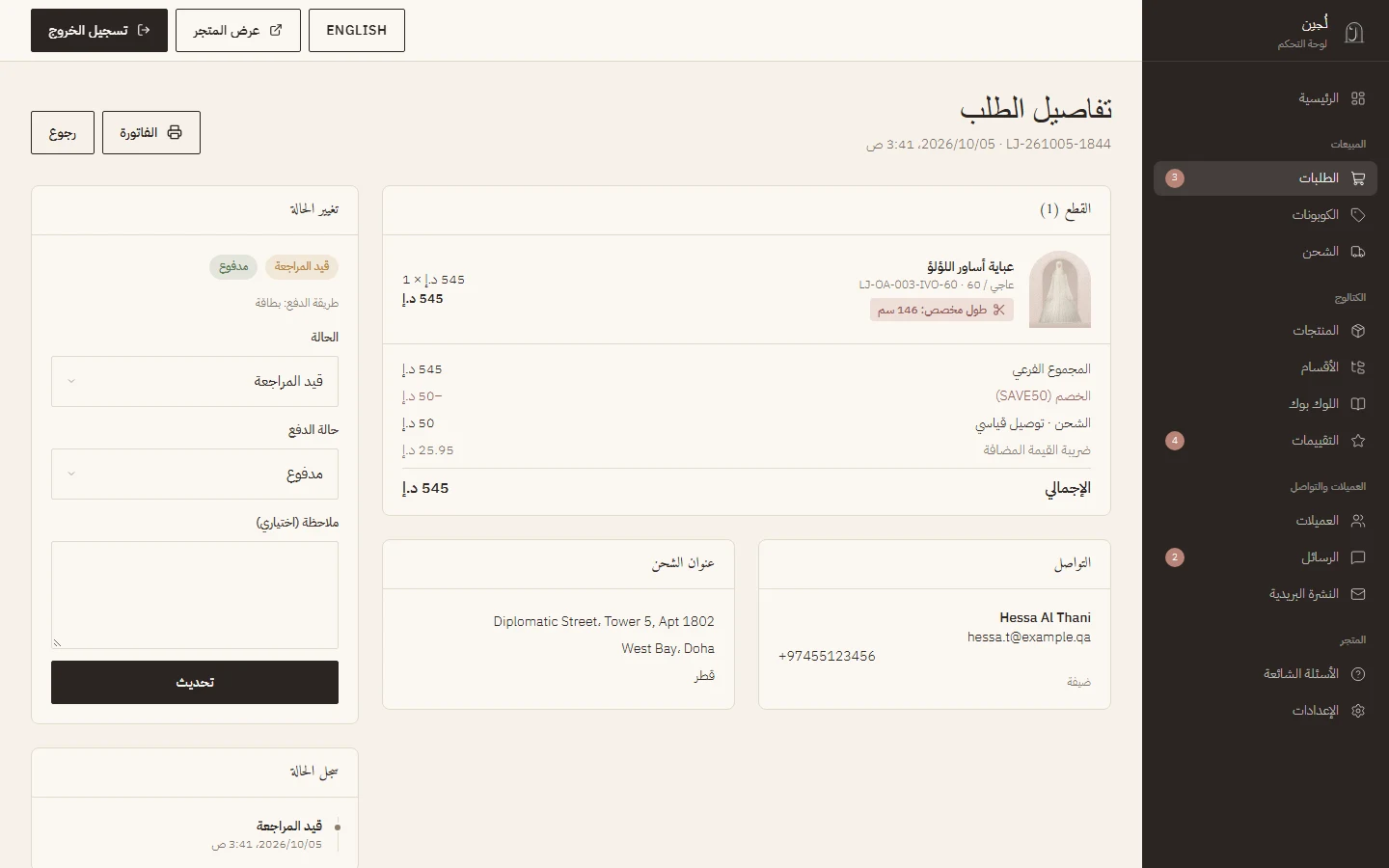Screen dimensions: 1389x868
Task: Open الرئيسية dashboard grid icon
Action: point(1358,98)
